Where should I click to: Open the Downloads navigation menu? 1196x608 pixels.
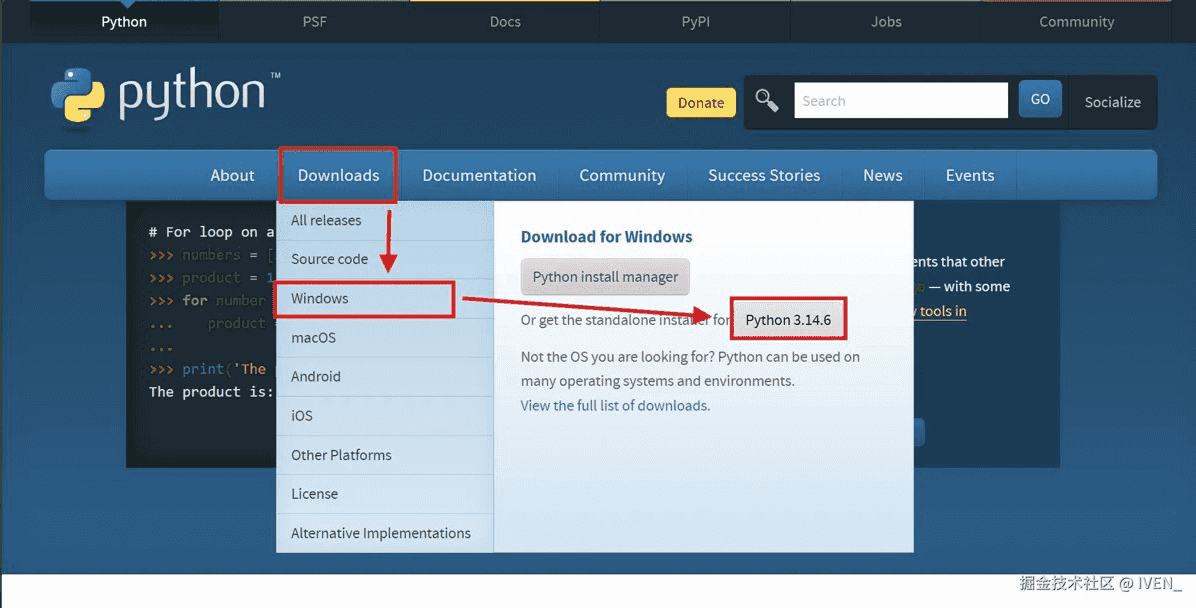tap(338, 175)
